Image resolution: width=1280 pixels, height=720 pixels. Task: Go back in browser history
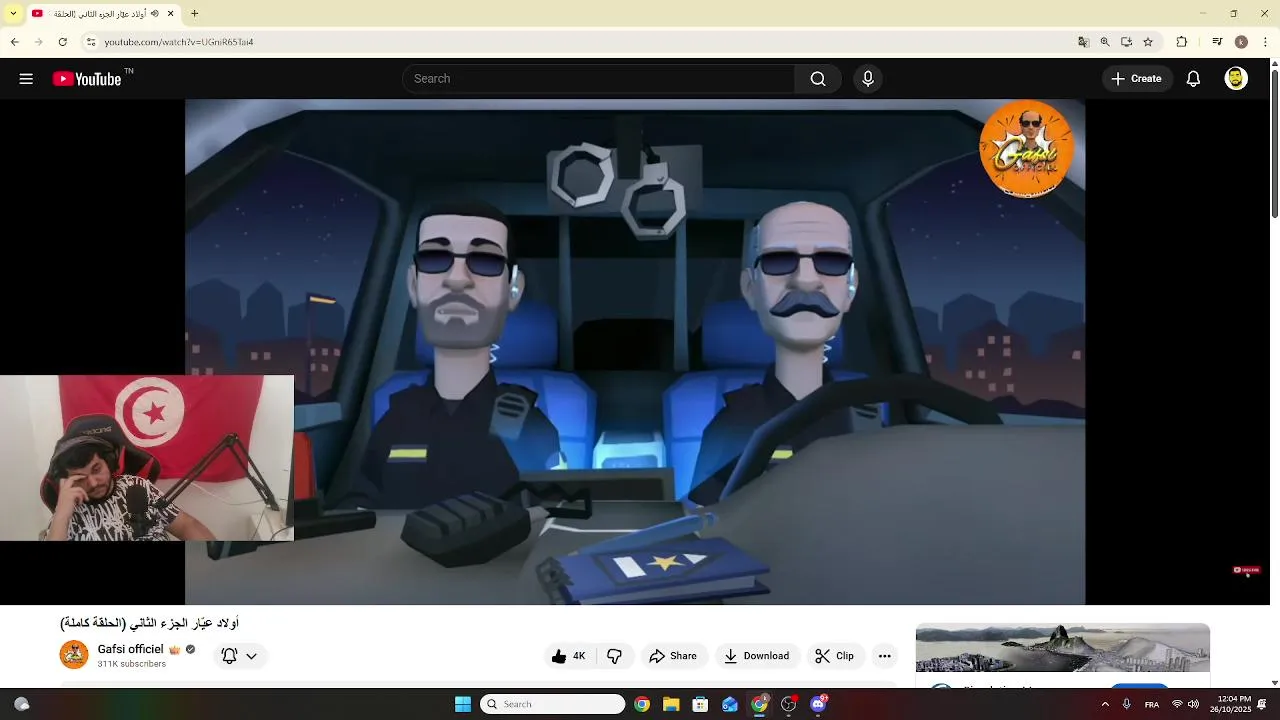coord(14,42)
